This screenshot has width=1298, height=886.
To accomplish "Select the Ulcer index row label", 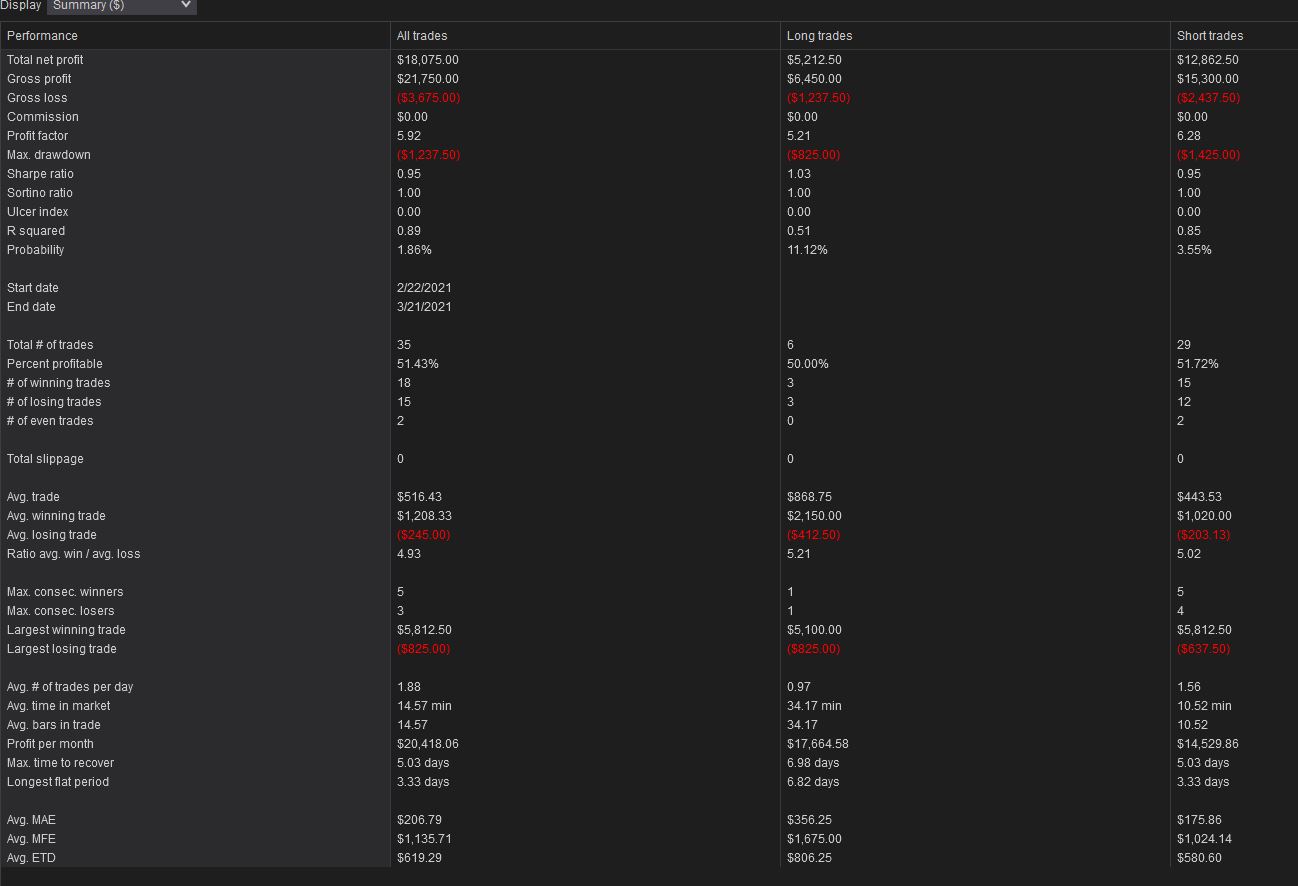I will [x=38, y=212].
